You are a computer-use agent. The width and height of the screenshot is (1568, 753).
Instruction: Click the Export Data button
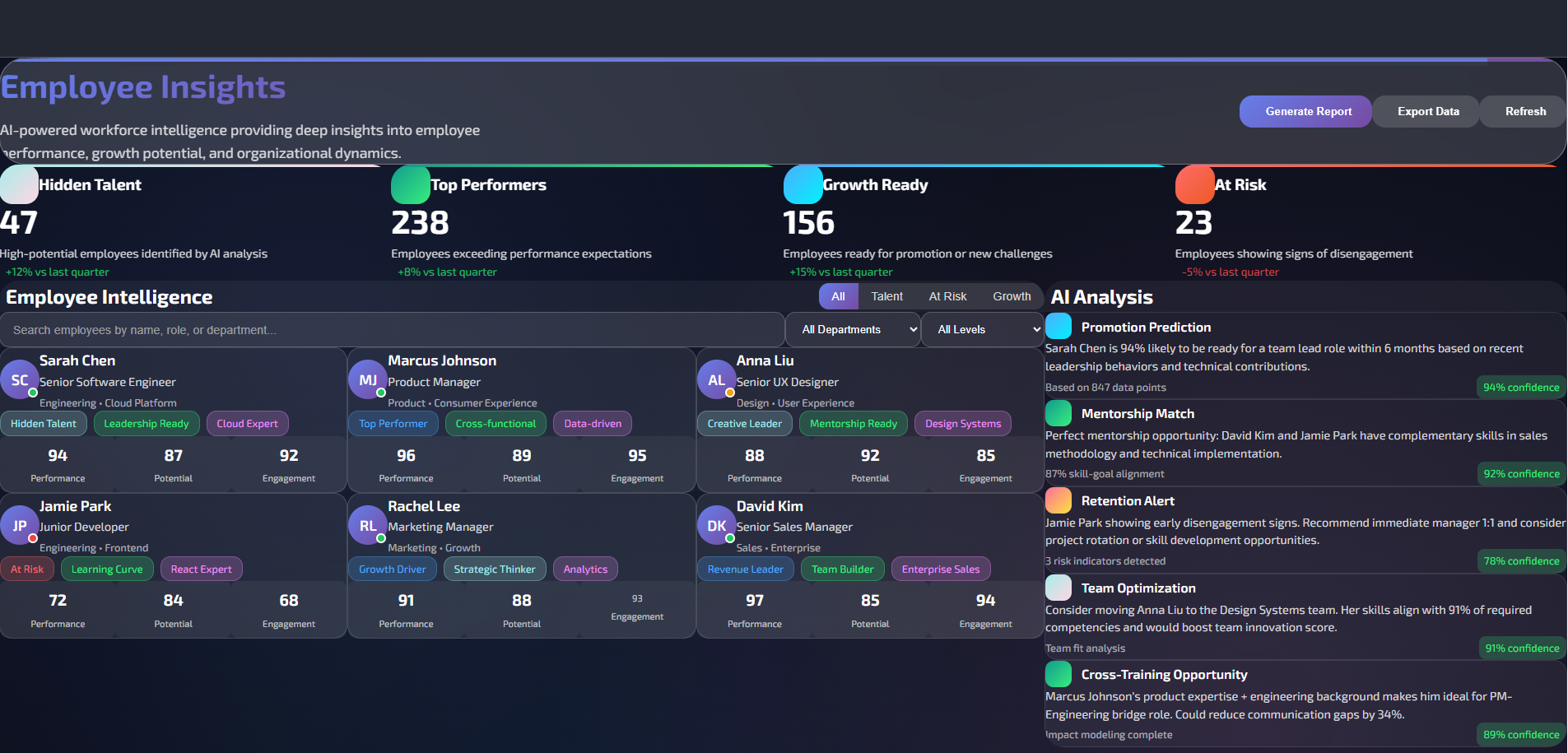click(x=1426, y=111)
